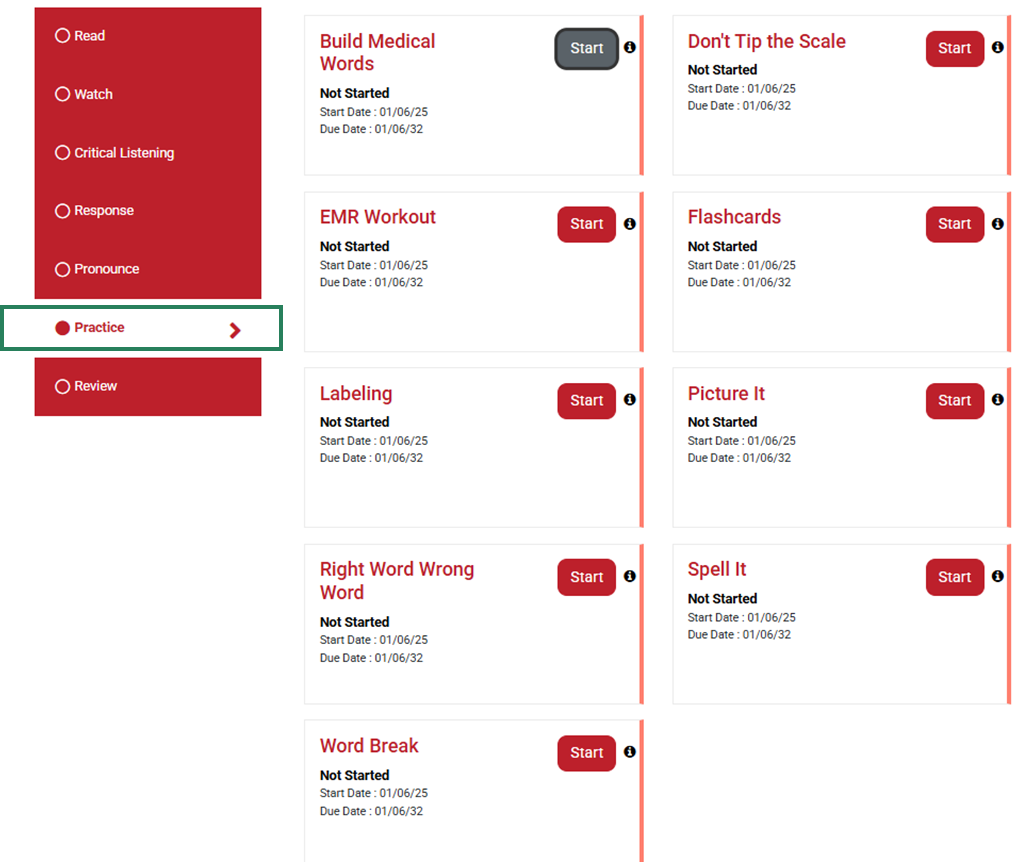Viewport: 1025px width, 863px height.
Task: Switch to the Pronounce section
Action: point(62,268)
